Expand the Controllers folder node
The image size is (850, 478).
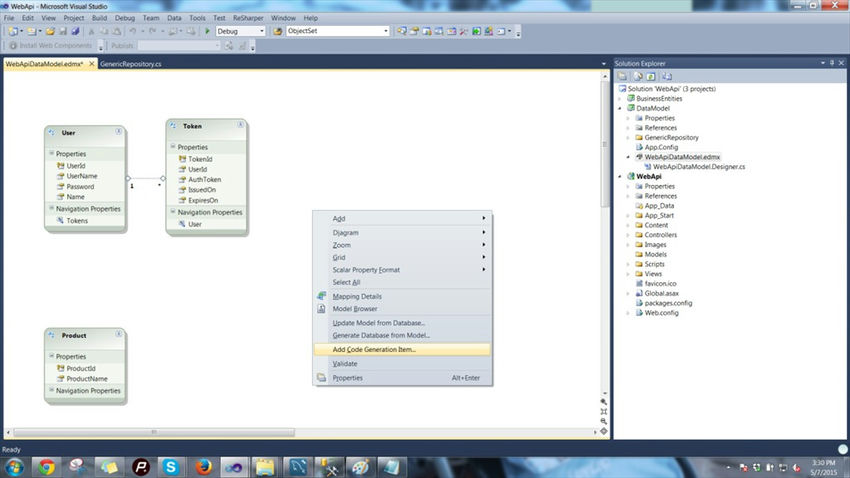[629, 235]
